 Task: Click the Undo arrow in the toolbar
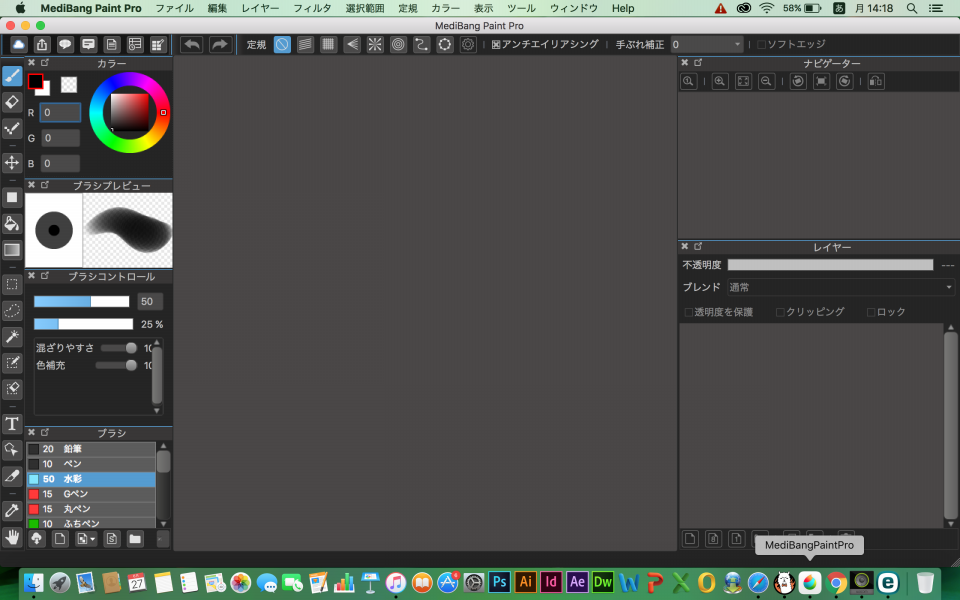[x=192, y=44]
